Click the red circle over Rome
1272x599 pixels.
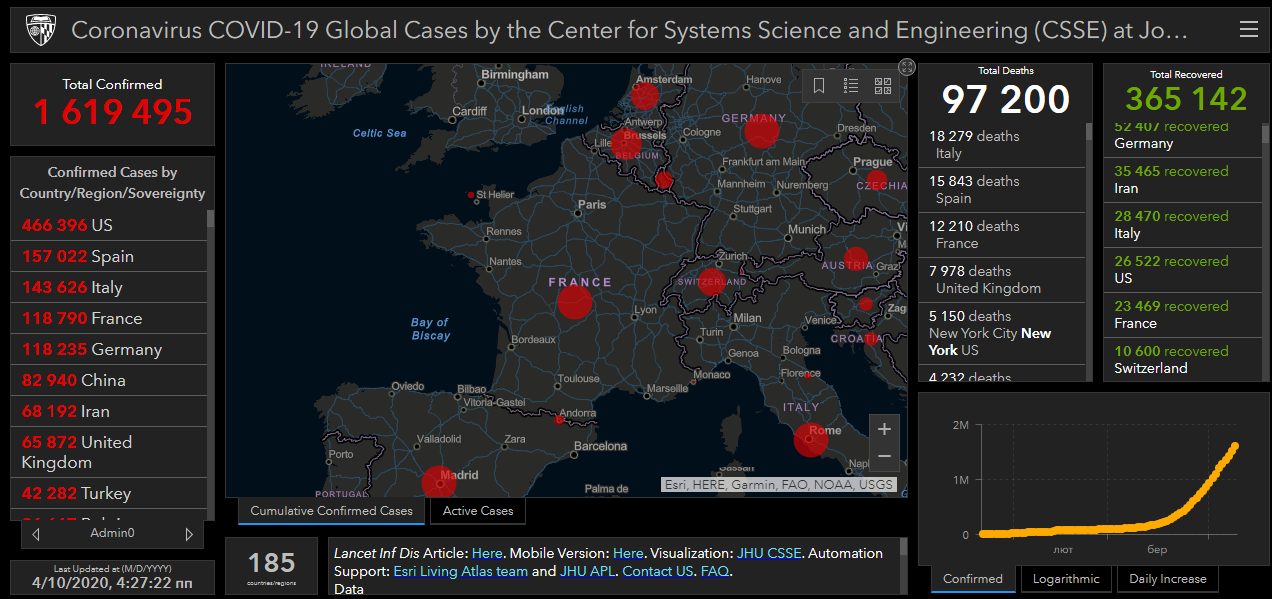coord(811,440)
